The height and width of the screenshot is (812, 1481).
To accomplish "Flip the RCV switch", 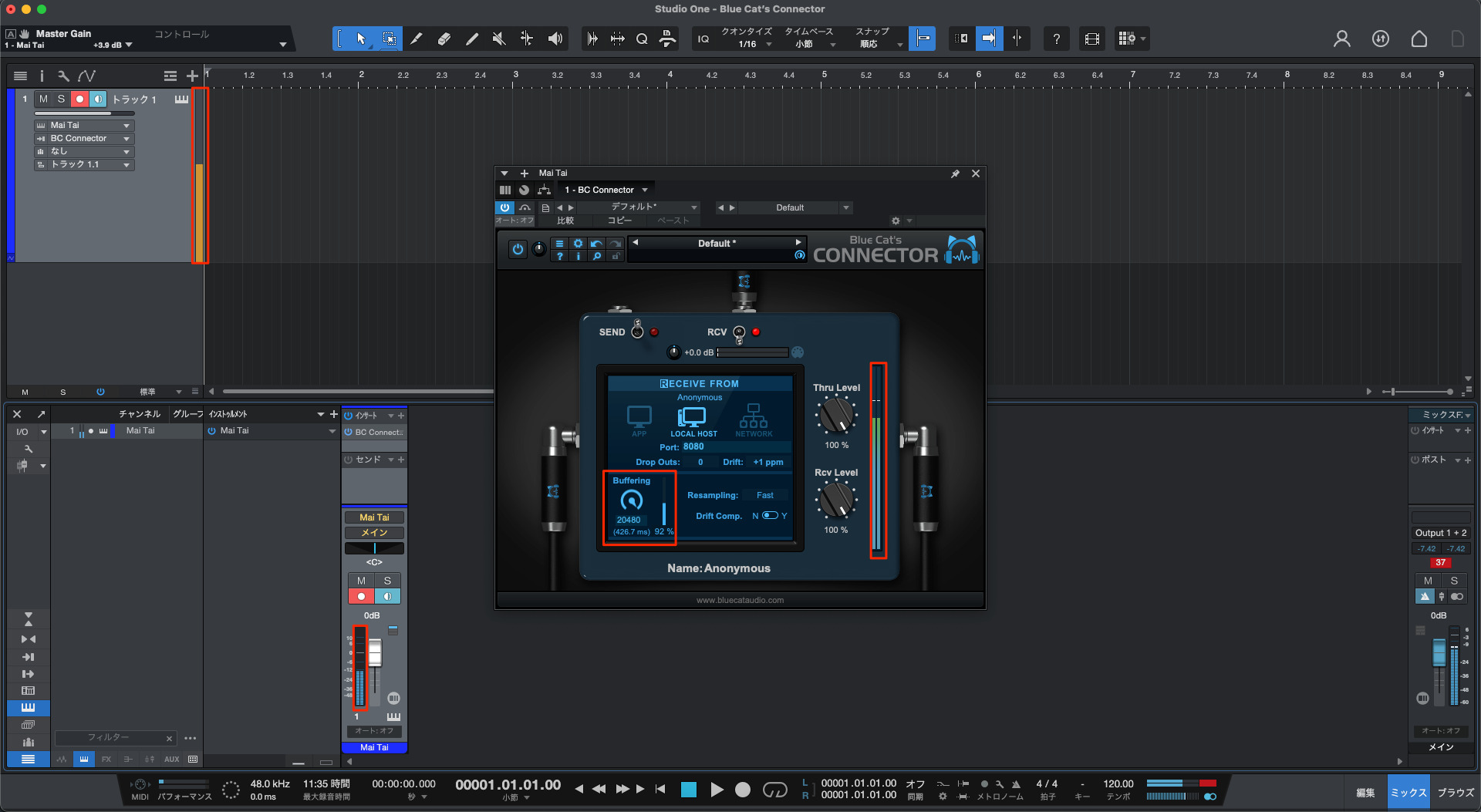I will 739,334.
